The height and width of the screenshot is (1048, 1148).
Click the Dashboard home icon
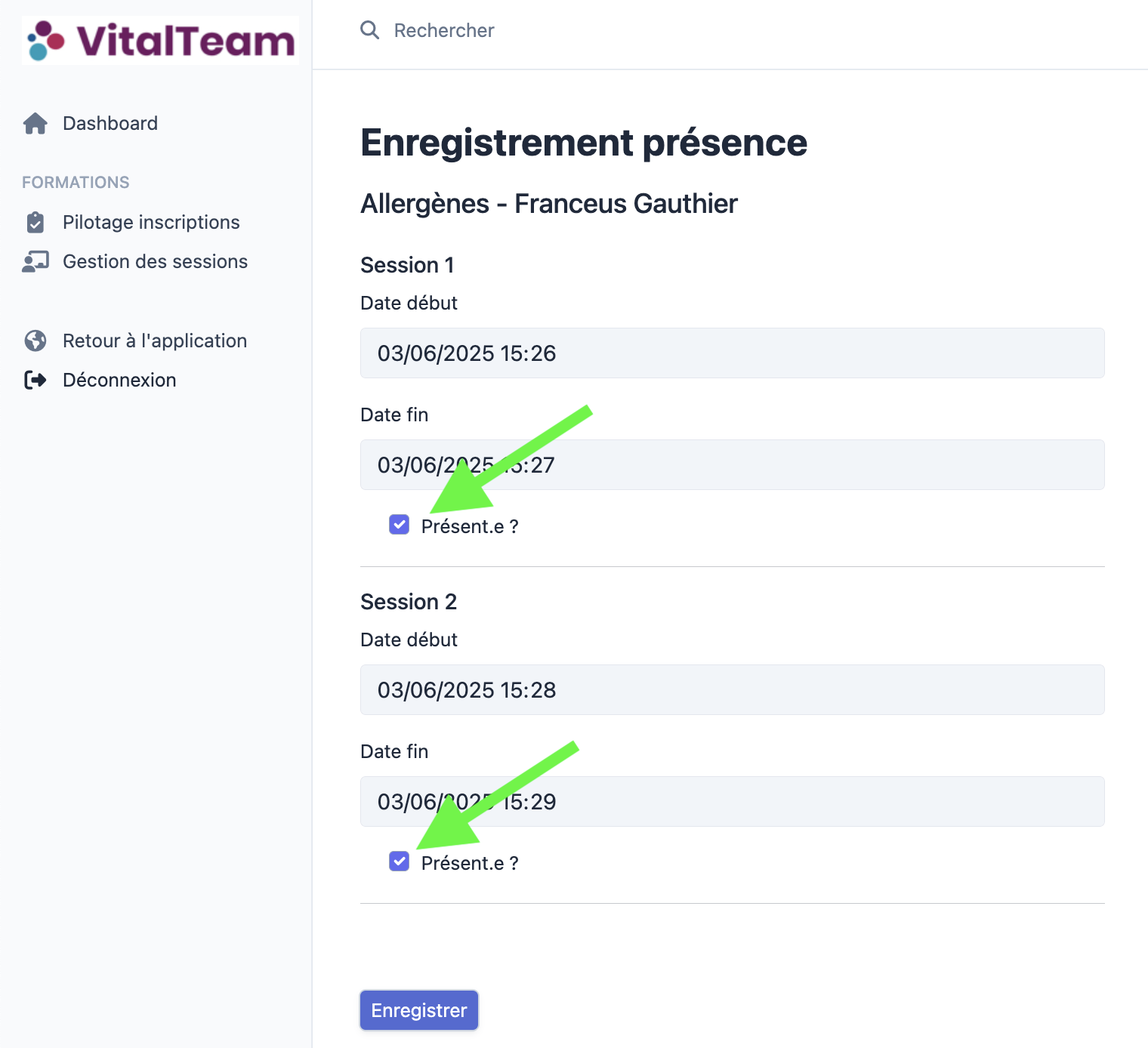click(x=35, y=124)
